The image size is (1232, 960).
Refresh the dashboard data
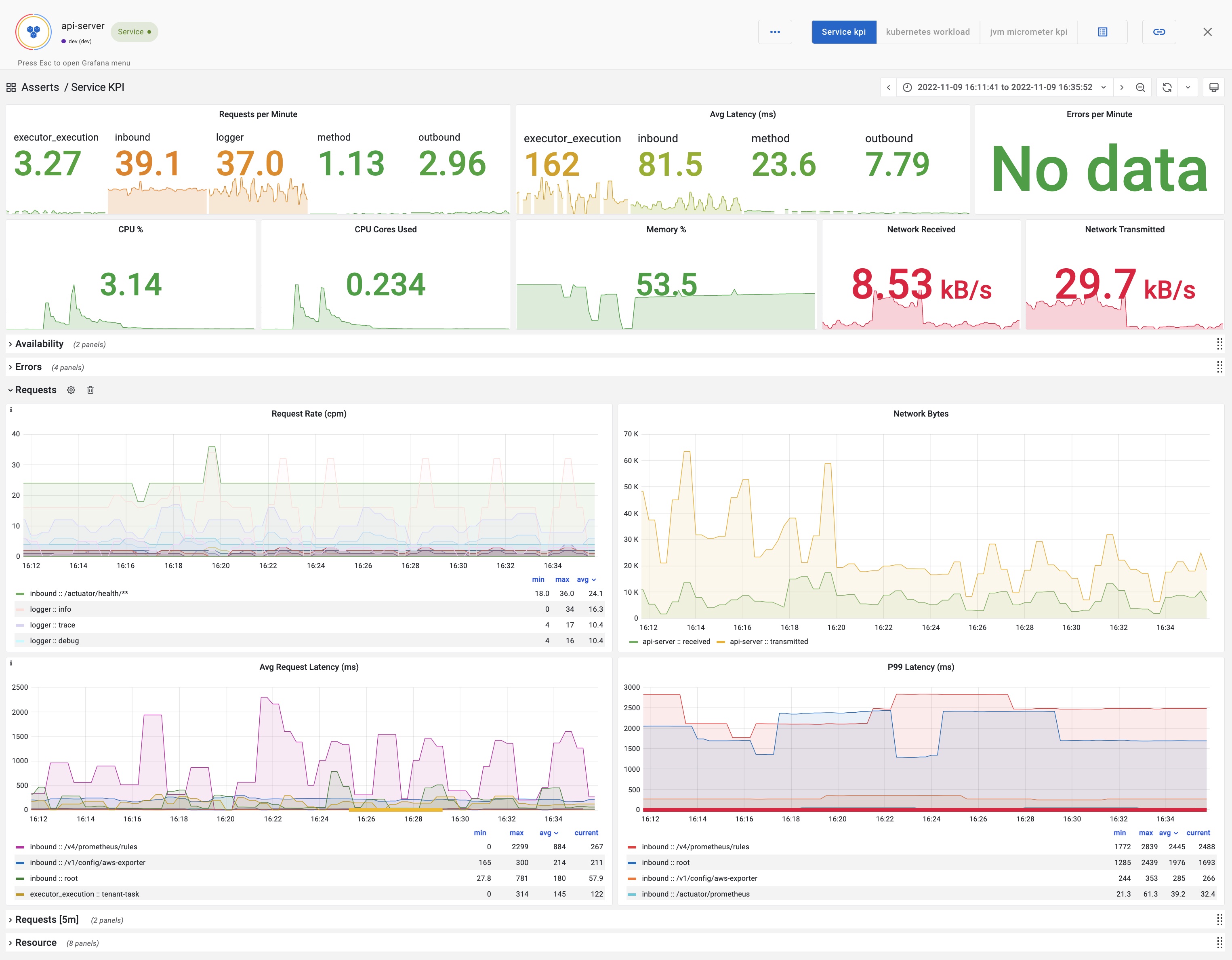click(1167, 88)
